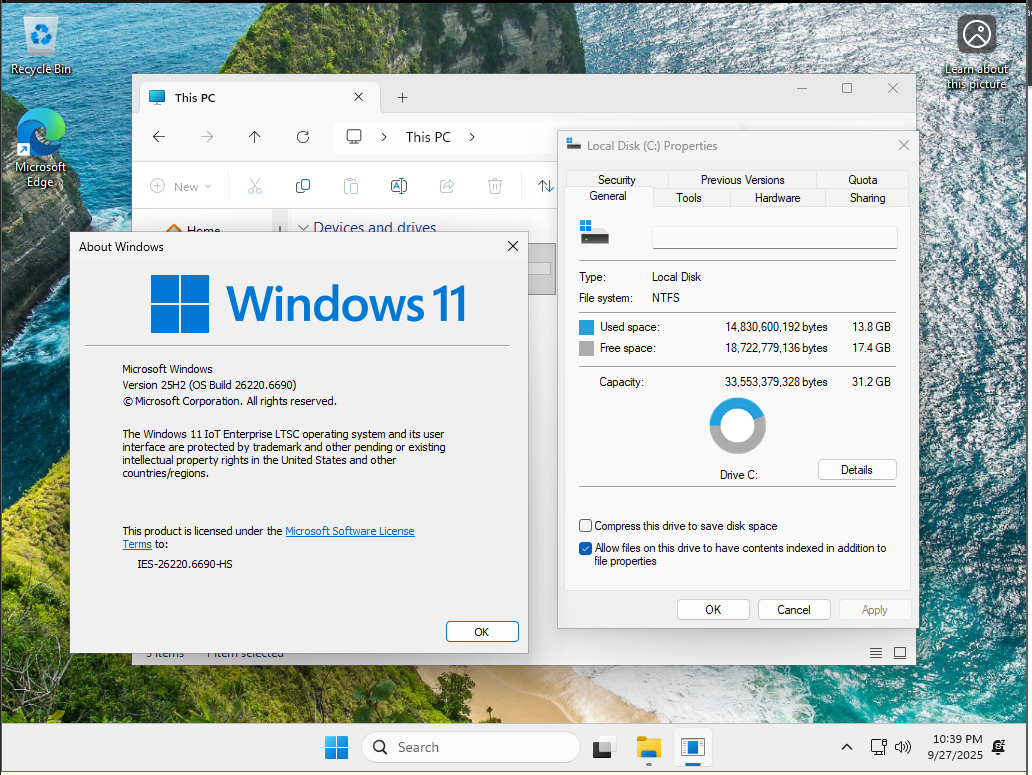Expand chevron after This PC in breadcrumb
Image resolution: width=1032 pixels, height=775 pixels.
[472, 137]
